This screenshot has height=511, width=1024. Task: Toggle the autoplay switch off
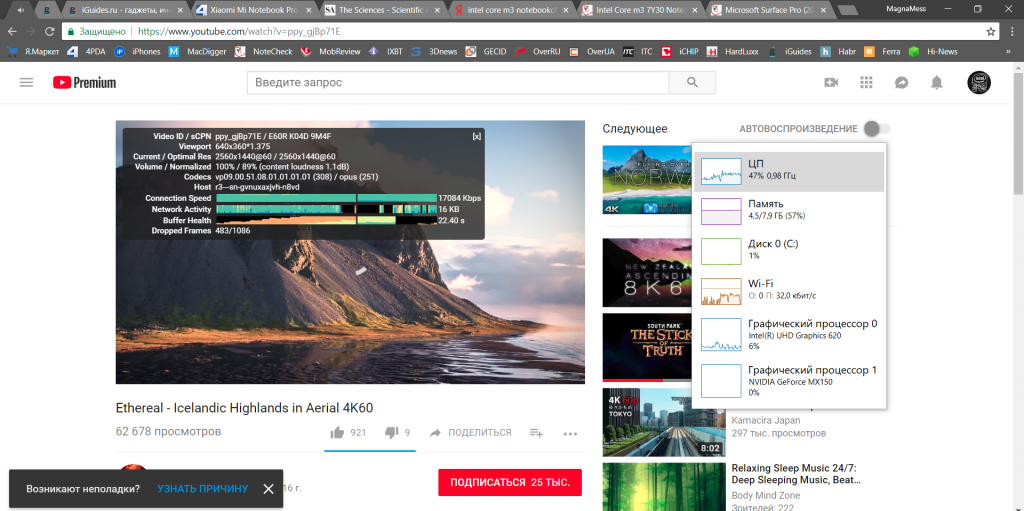point(876,129)
